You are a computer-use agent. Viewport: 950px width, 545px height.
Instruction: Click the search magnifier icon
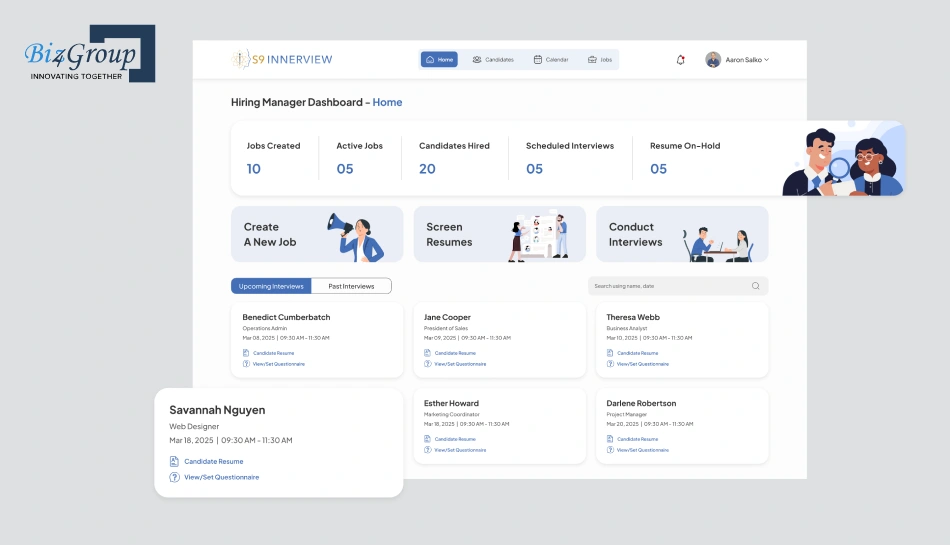coord(756,286)
